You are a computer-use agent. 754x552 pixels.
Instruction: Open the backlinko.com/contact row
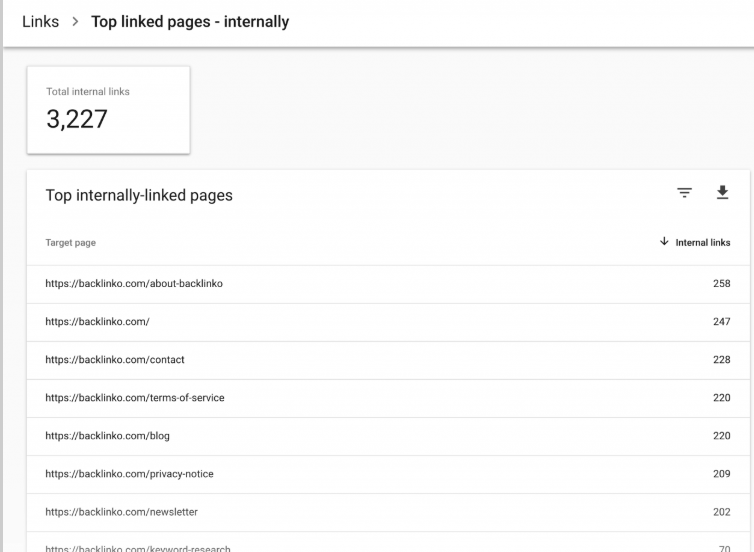click(x=388, y=360)
